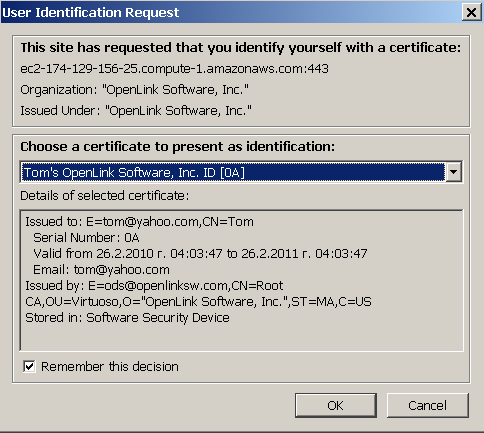This screenshot has height=433, width=484.
Task: Click the amazonaws.com:443 host address text
Action: click(174, 69)
